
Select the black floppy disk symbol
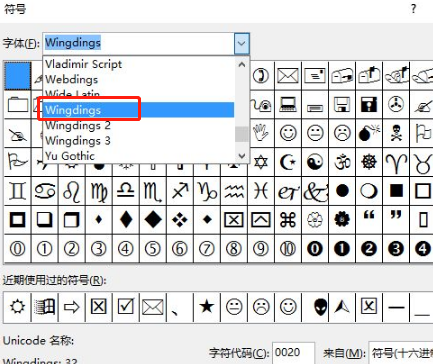369,105
